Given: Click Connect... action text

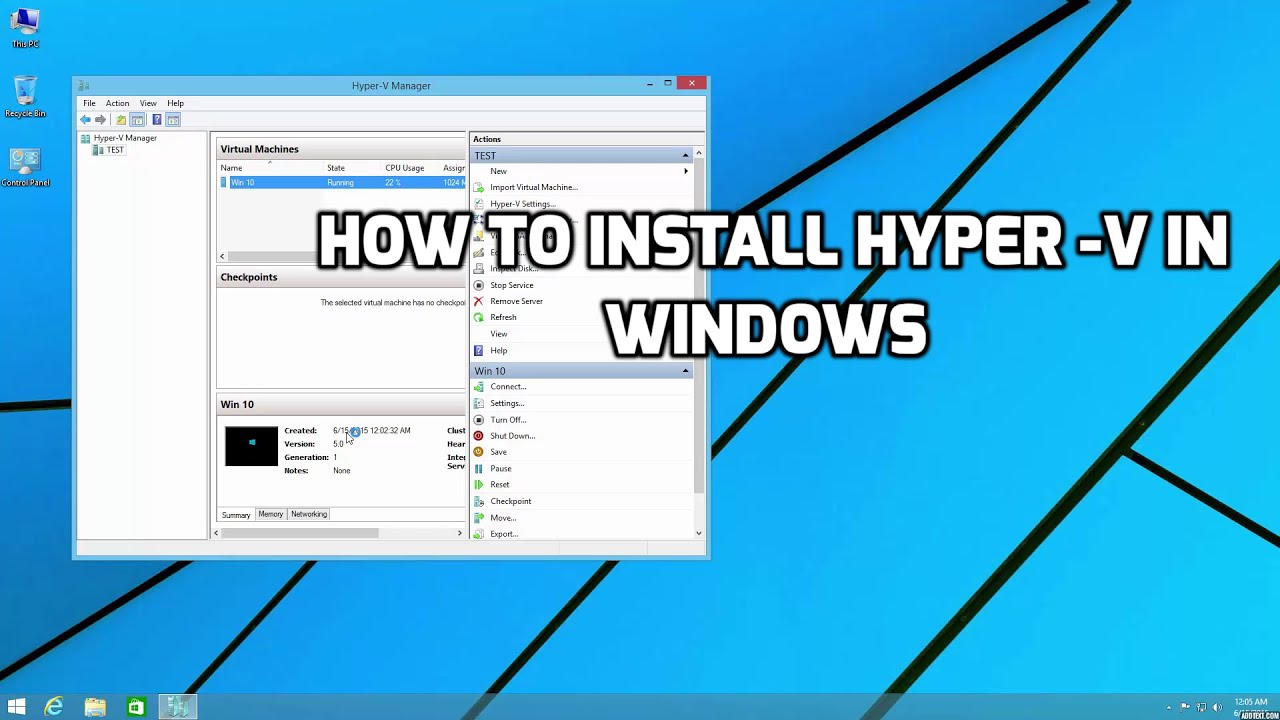Looking at the screenshot, I should [x=508, y=387].
